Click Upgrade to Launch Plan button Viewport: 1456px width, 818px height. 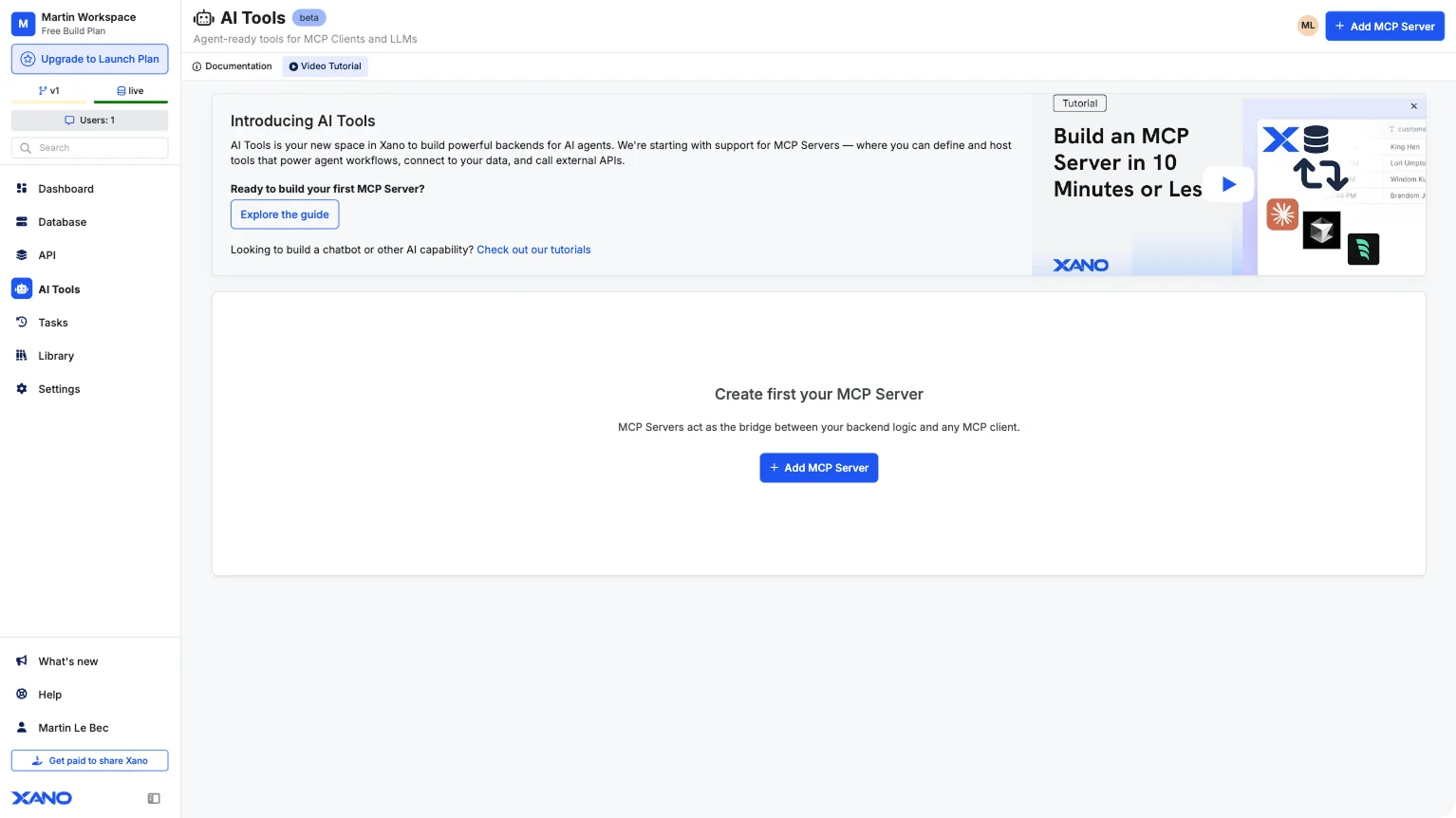tap(90, 59)
